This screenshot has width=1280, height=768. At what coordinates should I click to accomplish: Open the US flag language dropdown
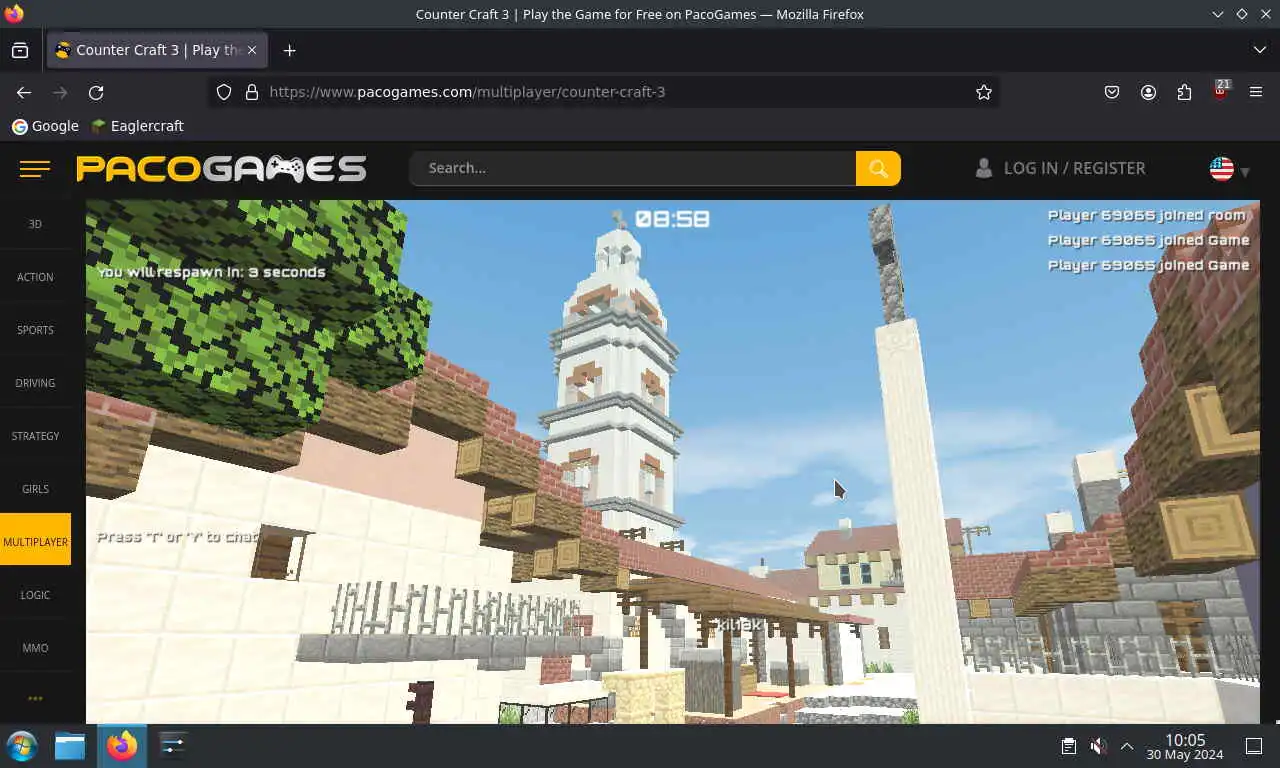(1229, 169)
